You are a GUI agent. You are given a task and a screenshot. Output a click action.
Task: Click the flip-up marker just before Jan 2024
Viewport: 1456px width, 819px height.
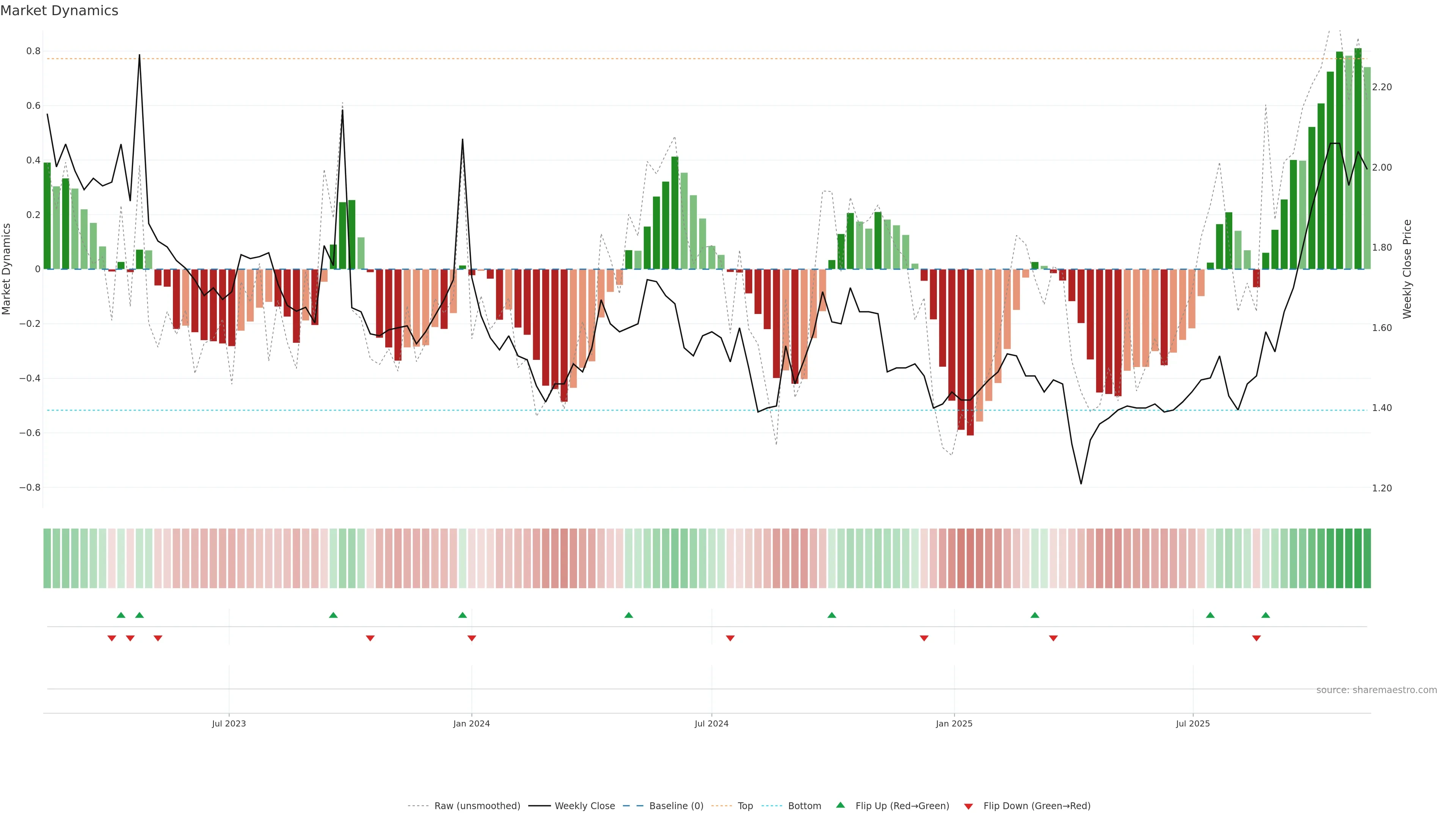pyautogui.click(x=462, y=615)
